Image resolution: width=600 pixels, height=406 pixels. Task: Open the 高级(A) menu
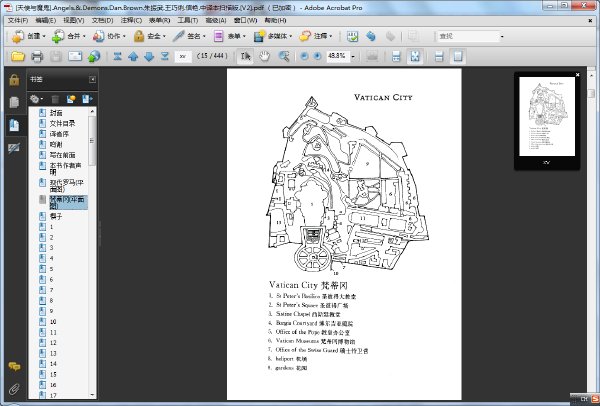coord(216,20)
